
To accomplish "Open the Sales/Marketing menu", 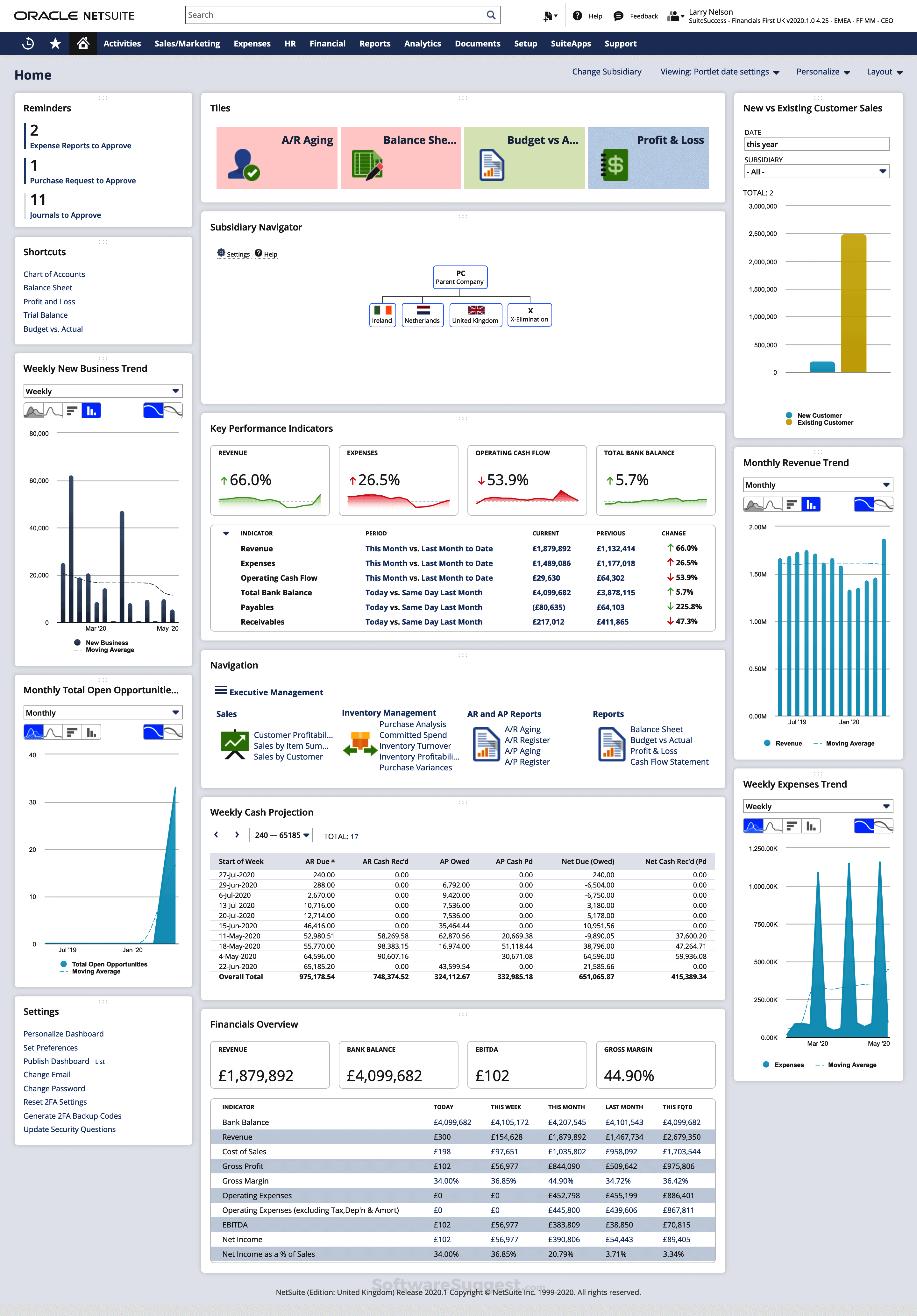I will click(x=188, y=44).
